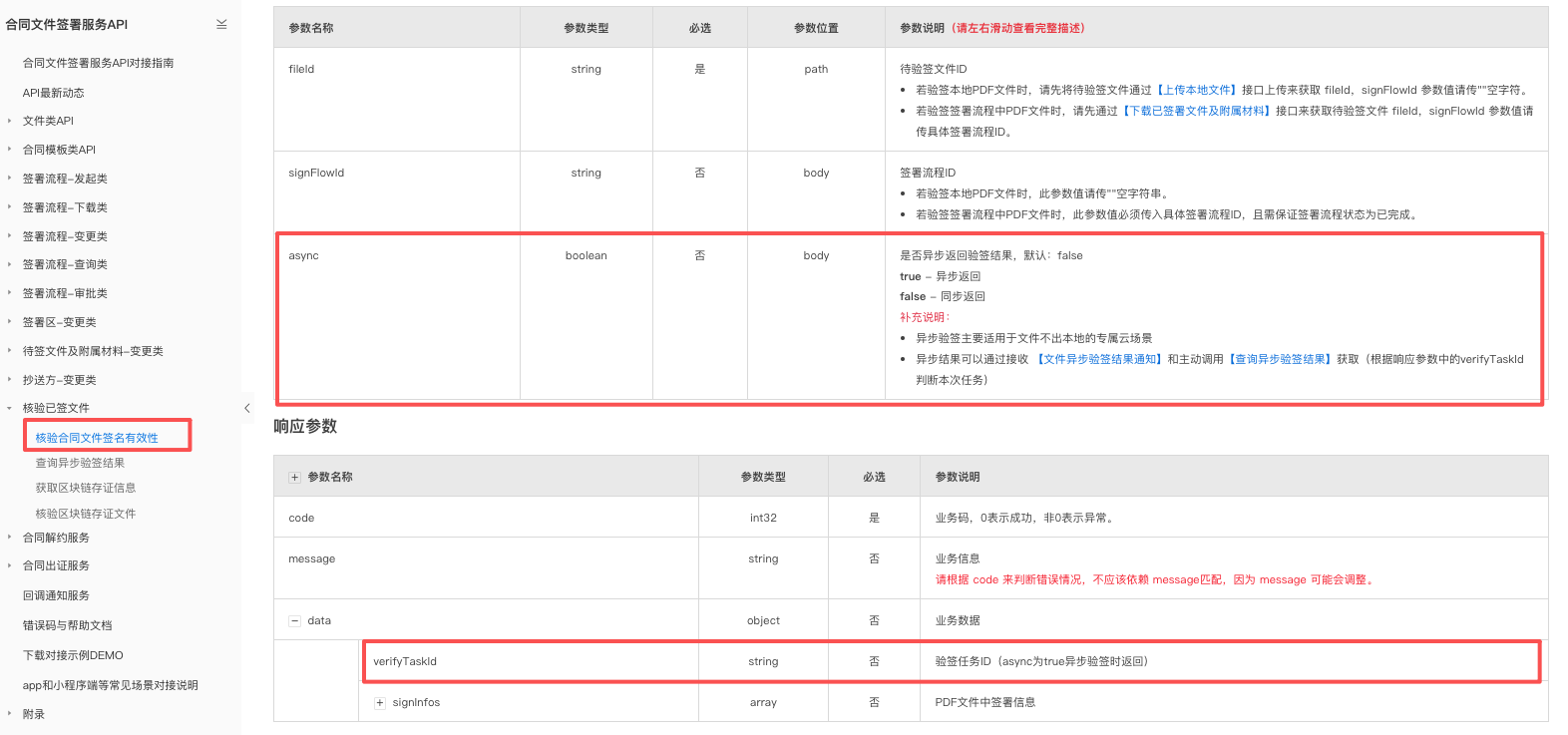Click the sidebar collapse chevron handle
The width and height of the screenshot is (1568, 735).
pyautogui.click(x=247, y=408)
